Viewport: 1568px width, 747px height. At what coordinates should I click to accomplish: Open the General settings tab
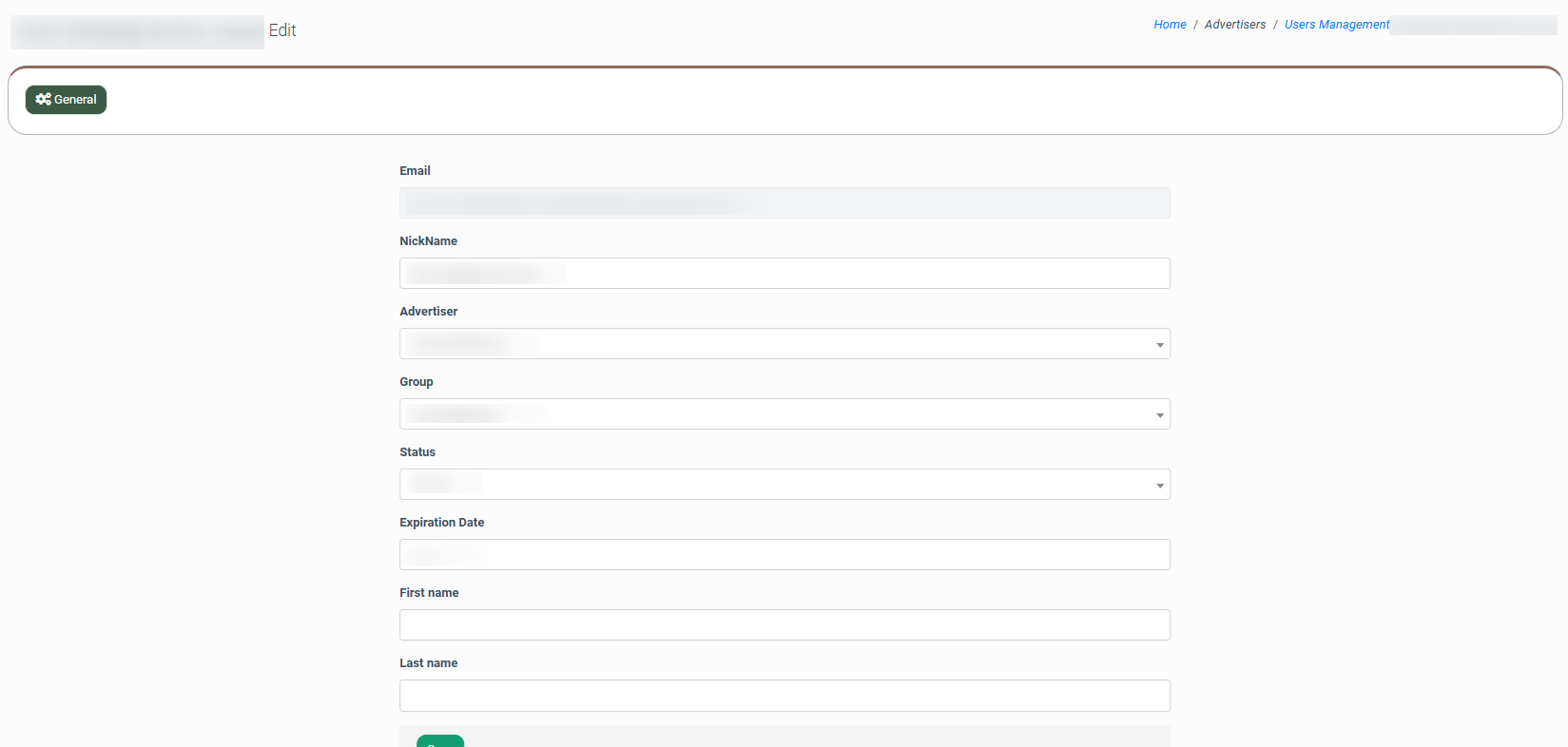66,100
